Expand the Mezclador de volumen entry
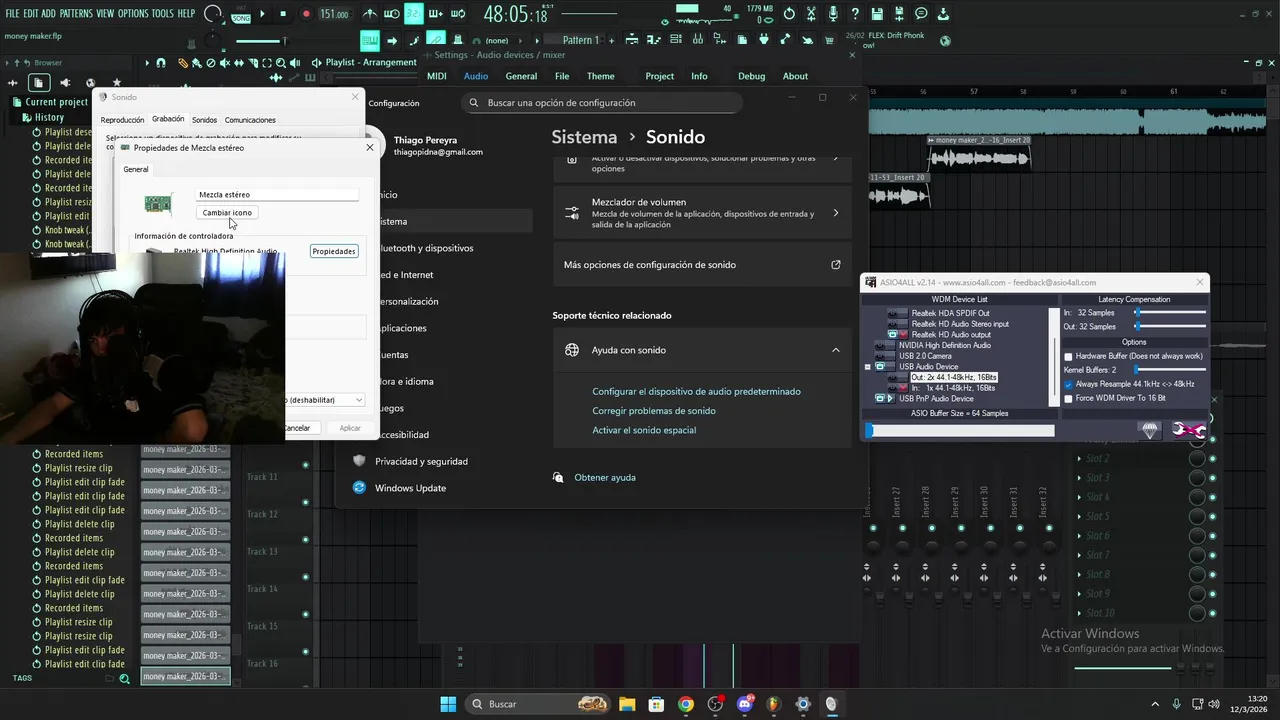The width and height of the screenshot is (1280, 720). (x=836, y=213)
